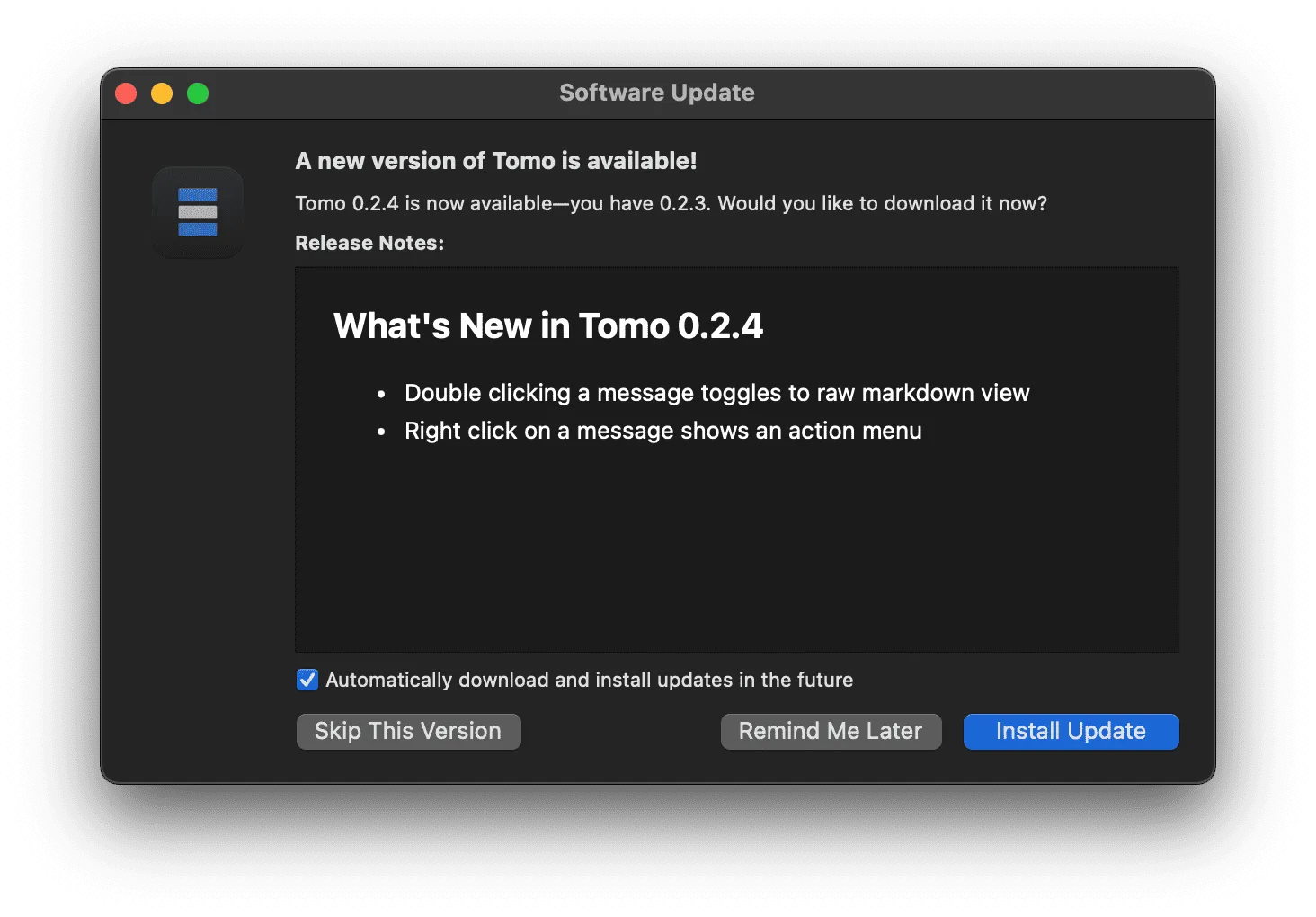The image size is (1316, 917).
Task: Close the Software Update window
Action: click(126, 93)
